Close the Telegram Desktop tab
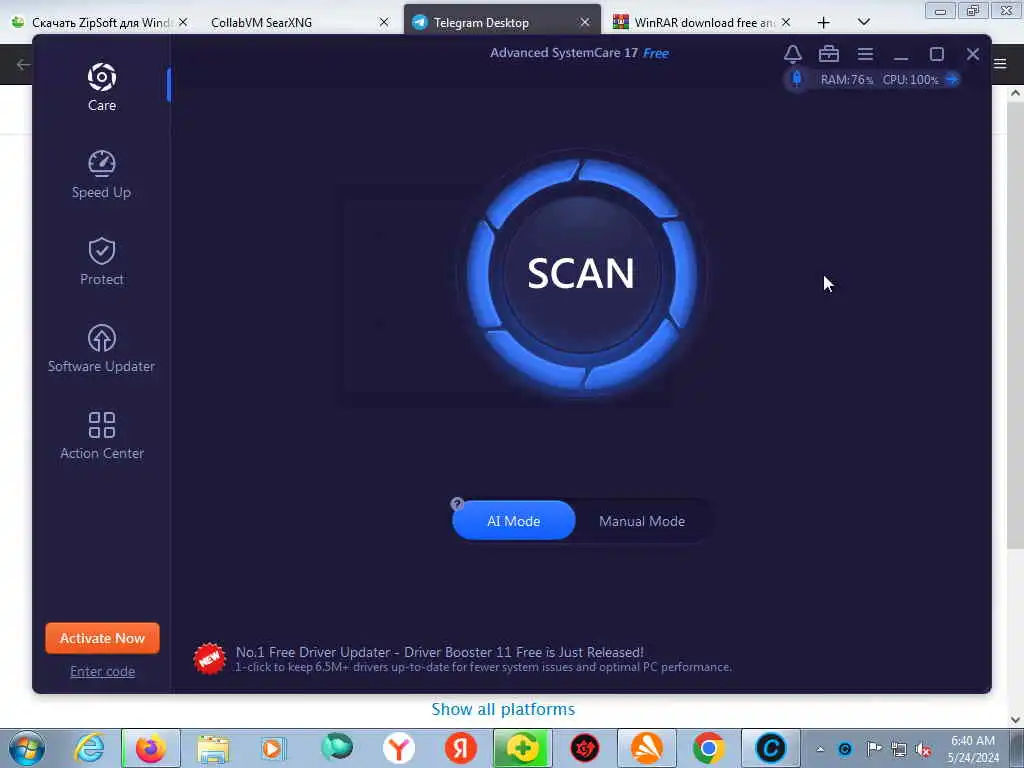The image size is (1024, 768). 584,22
